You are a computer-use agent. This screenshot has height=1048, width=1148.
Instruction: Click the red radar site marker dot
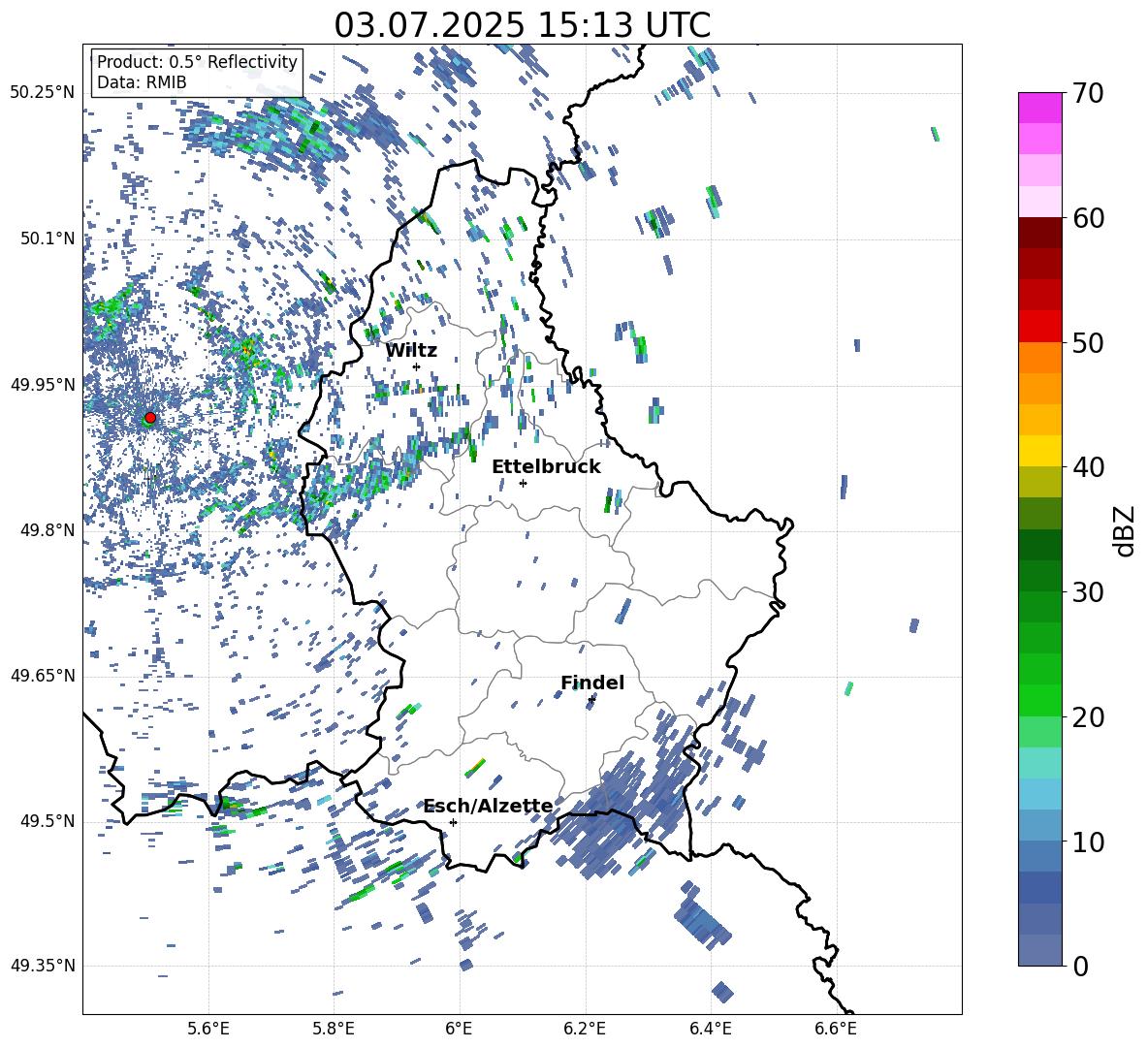[x=150, y=418]
